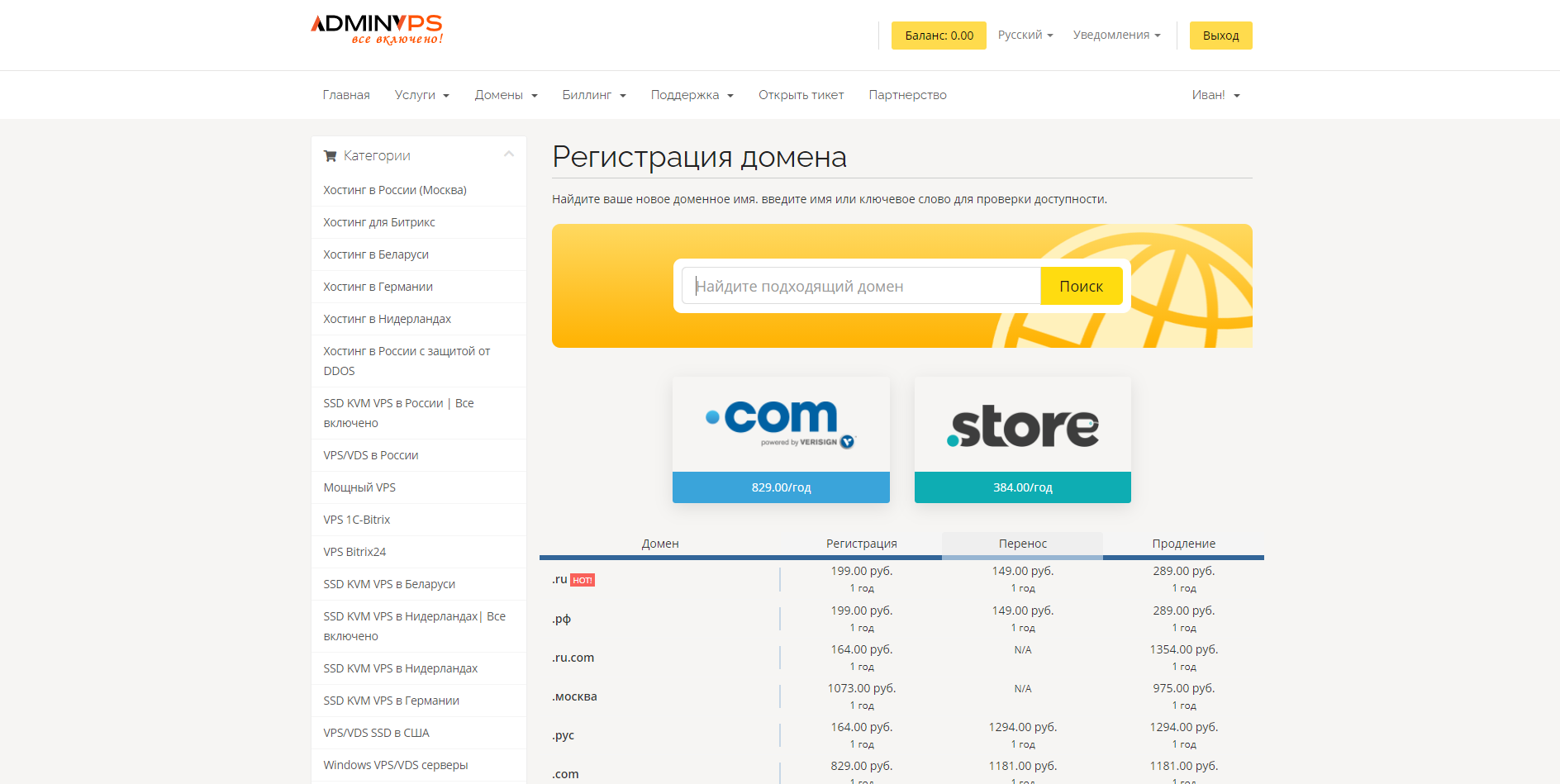Viewport: 1560px width, 784px height.
Task: Open the Уведомления notifications dropdown
Action: coord(1117,35)
